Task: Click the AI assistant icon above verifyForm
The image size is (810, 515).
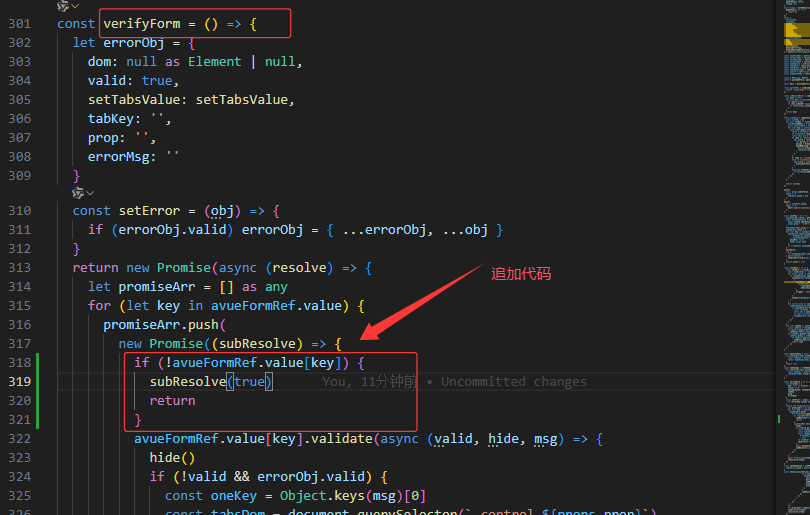Action: 63,6
